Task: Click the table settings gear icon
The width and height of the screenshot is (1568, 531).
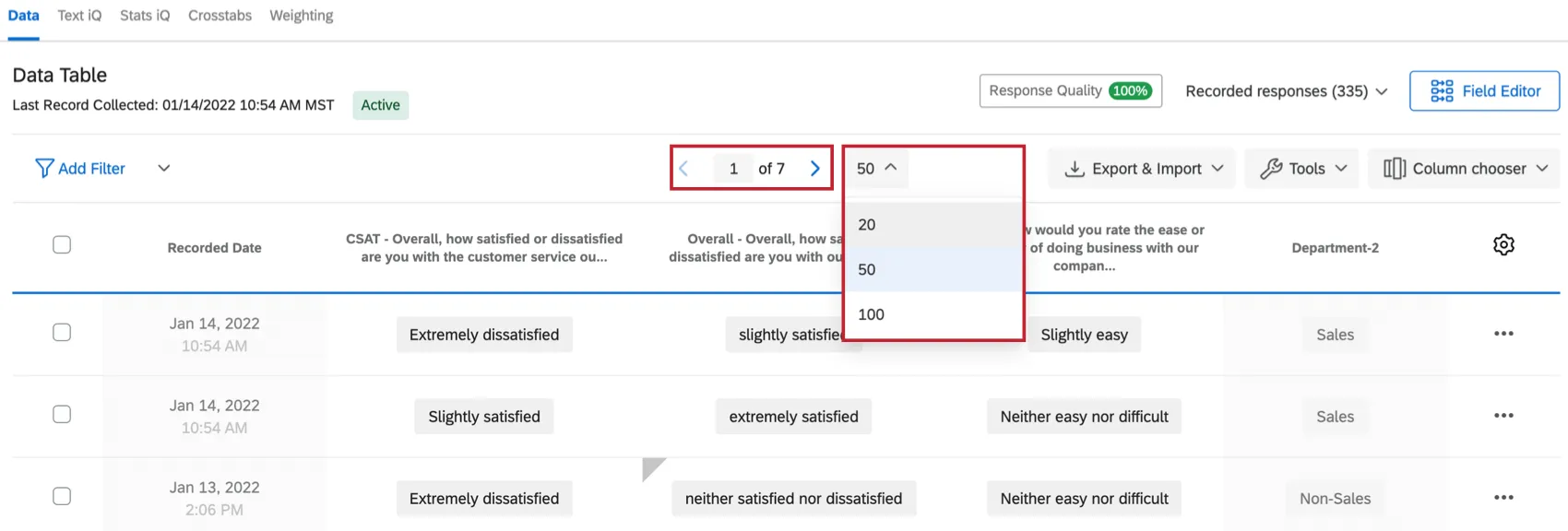Action: coord(1503,243)
